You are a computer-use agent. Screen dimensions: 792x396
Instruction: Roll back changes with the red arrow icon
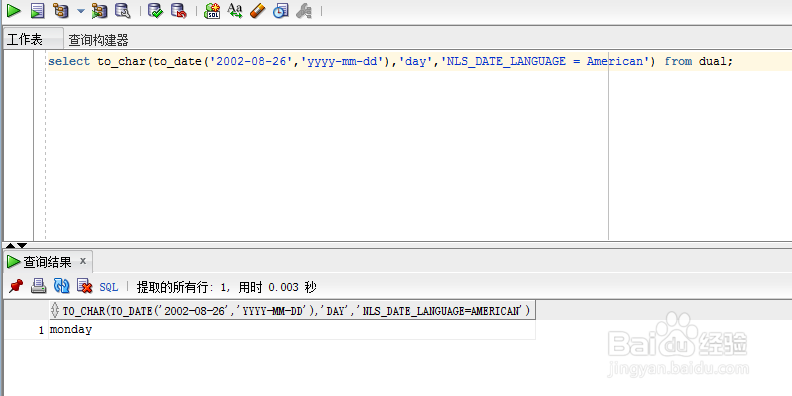click(178, 11)
